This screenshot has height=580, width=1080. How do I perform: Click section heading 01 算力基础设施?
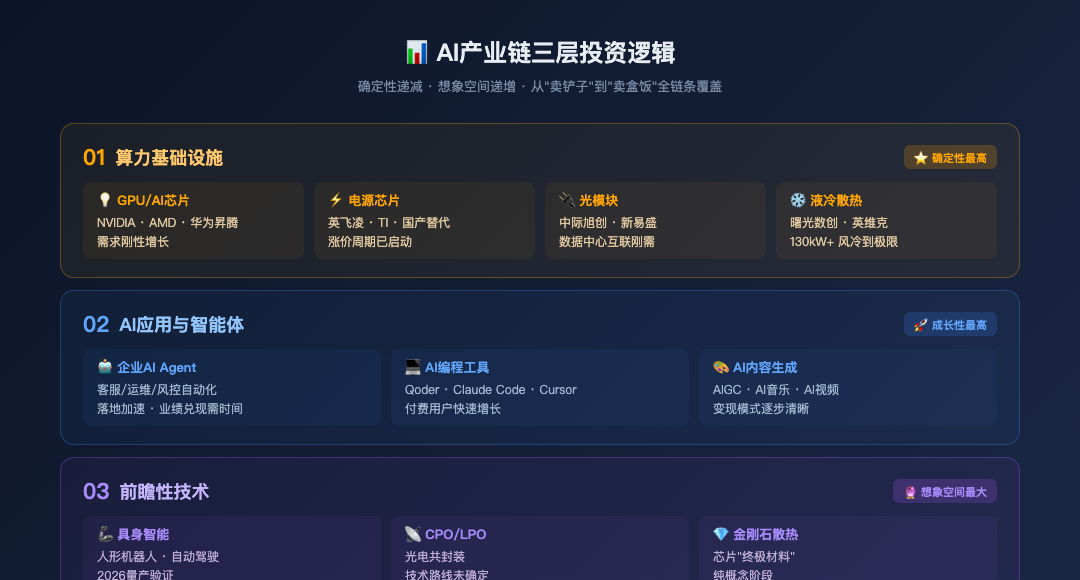coord(153,158)
